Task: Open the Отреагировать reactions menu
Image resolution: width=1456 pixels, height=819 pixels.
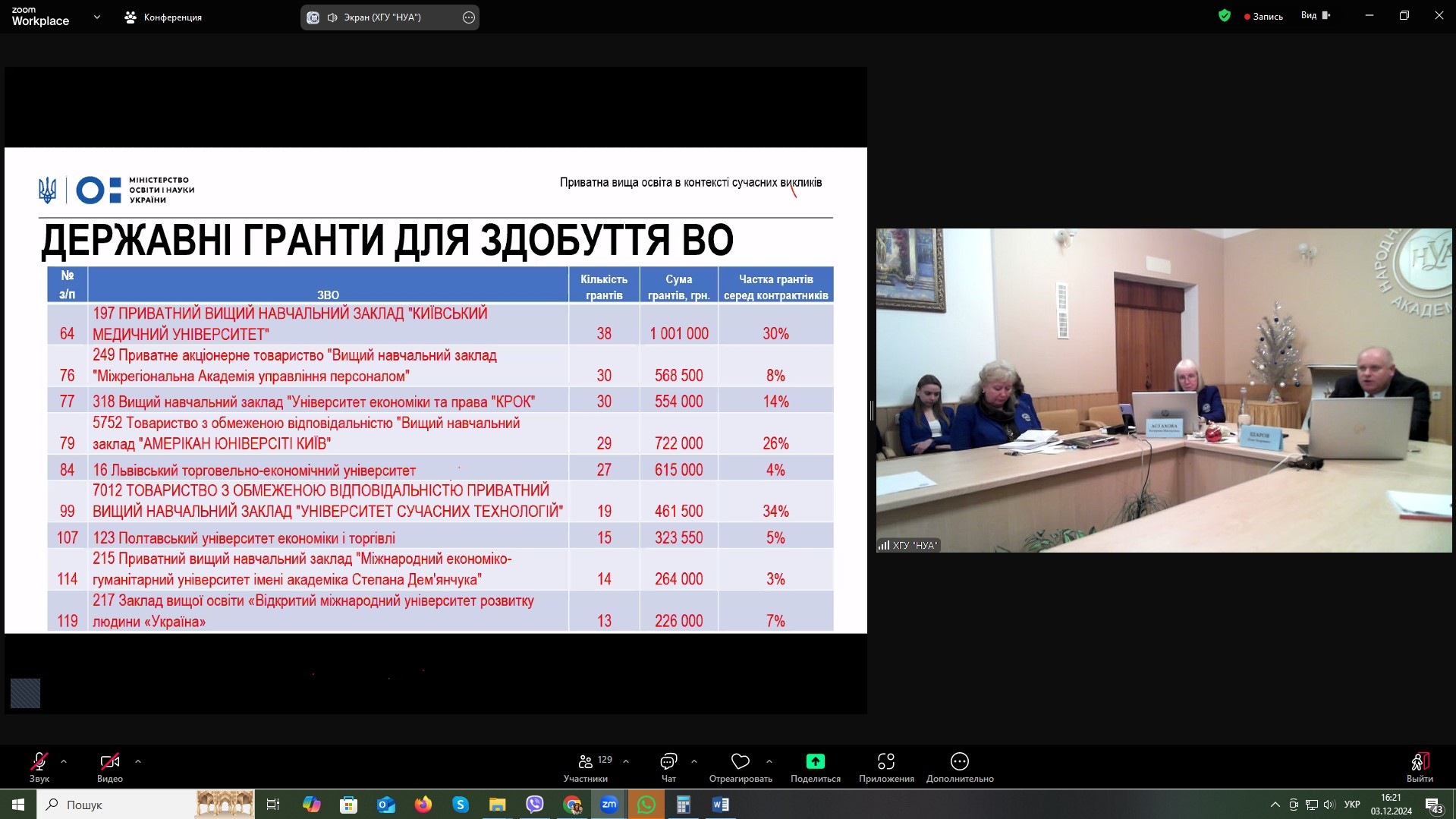Action: [x=740, y=766]
